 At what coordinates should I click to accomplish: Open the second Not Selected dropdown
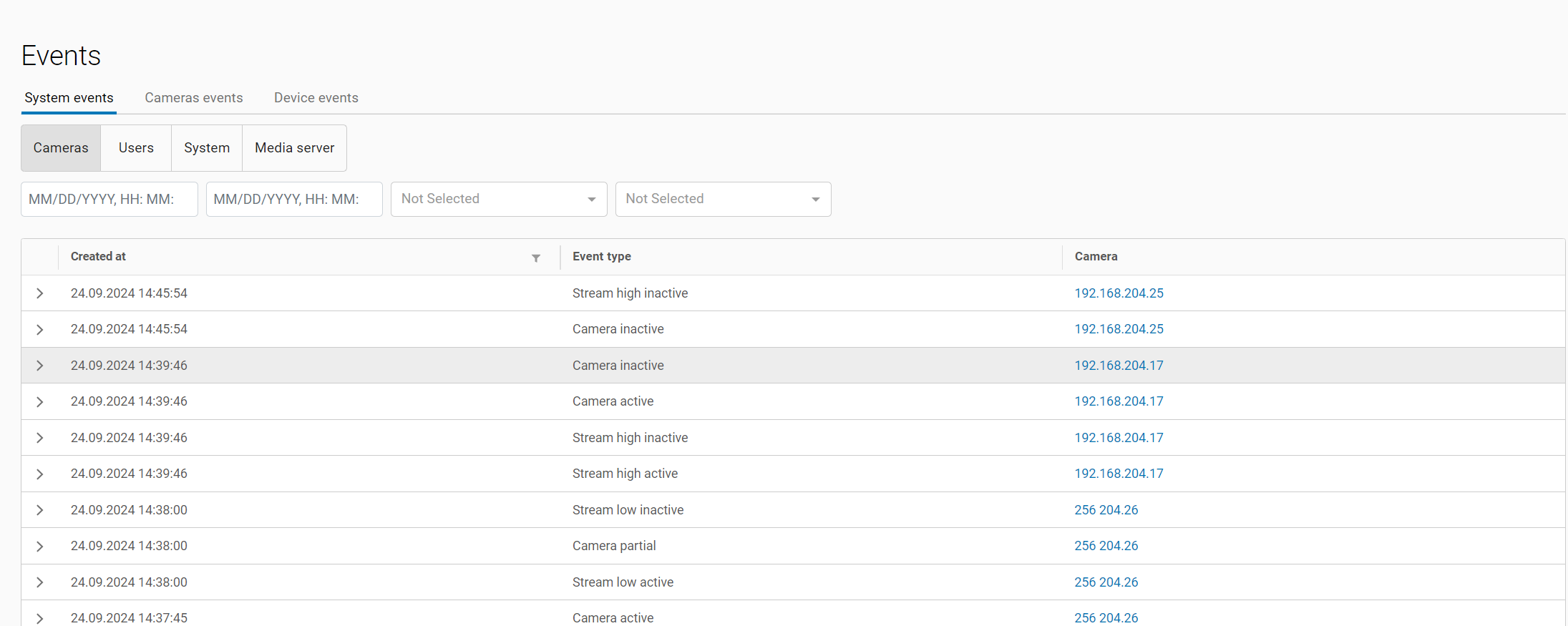click(723, 199)
